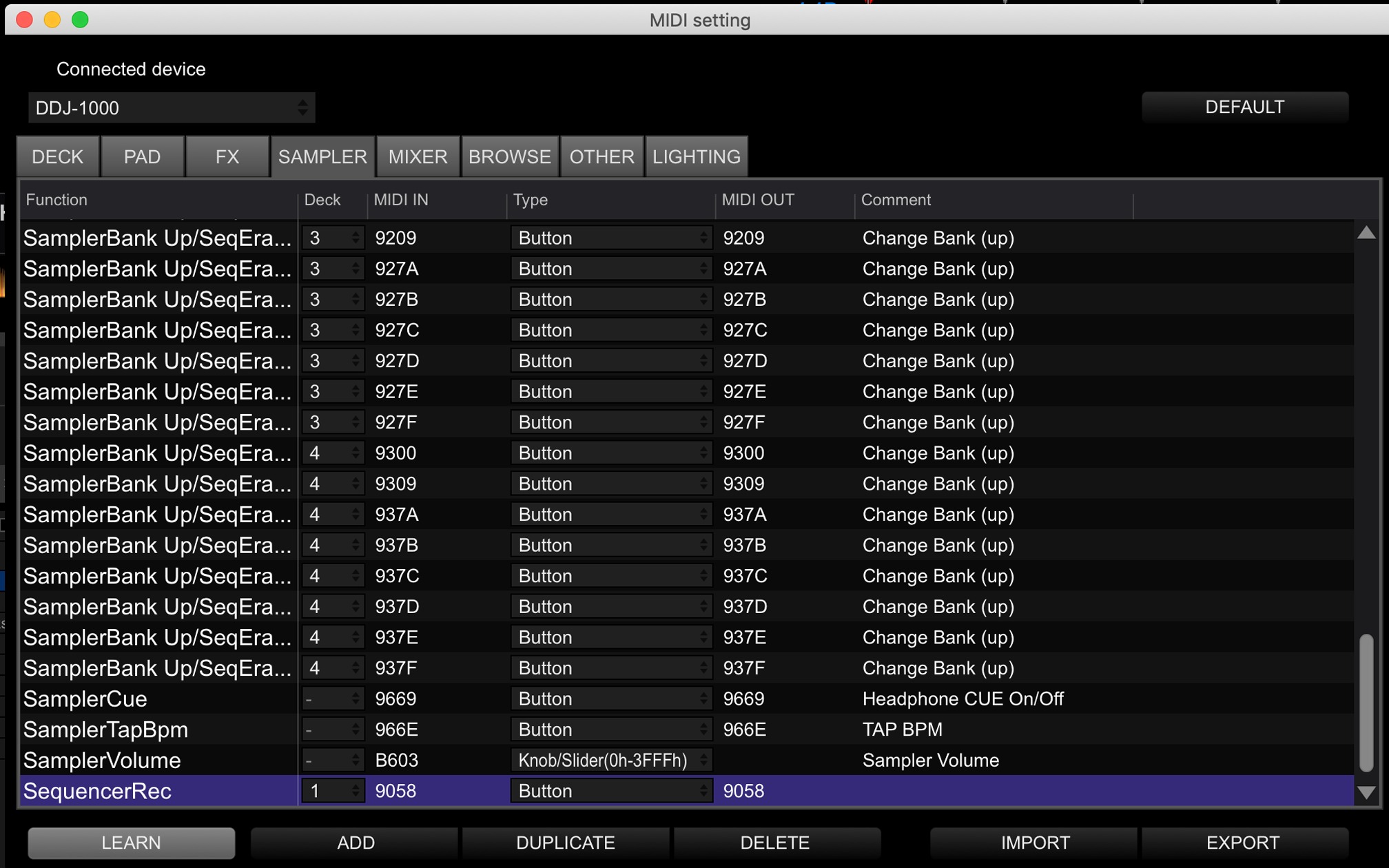
Task: Click the comment 'TAP BPM'
Action: tap(903, 730)
